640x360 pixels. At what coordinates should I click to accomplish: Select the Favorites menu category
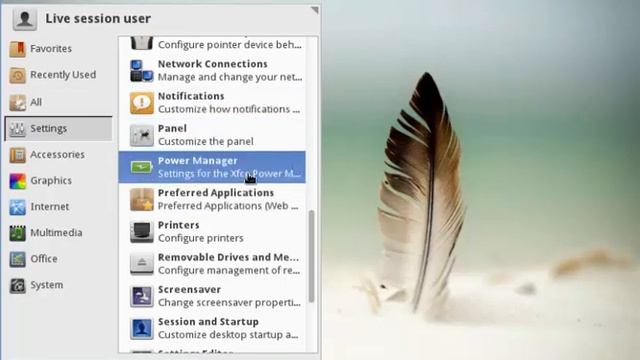click(x=58, y=49)
